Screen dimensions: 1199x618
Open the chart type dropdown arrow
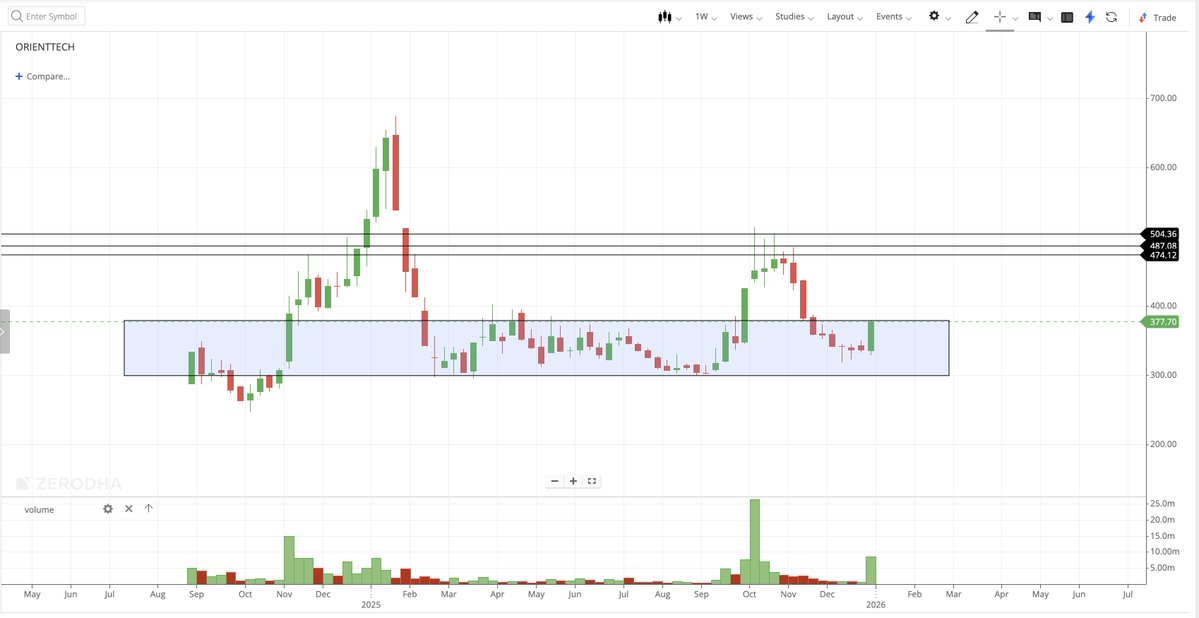click(679, 18)
